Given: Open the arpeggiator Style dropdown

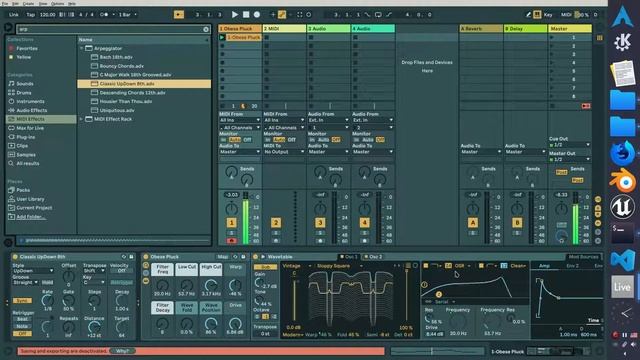Looking at the screenshot, I should tap(33, 271).
